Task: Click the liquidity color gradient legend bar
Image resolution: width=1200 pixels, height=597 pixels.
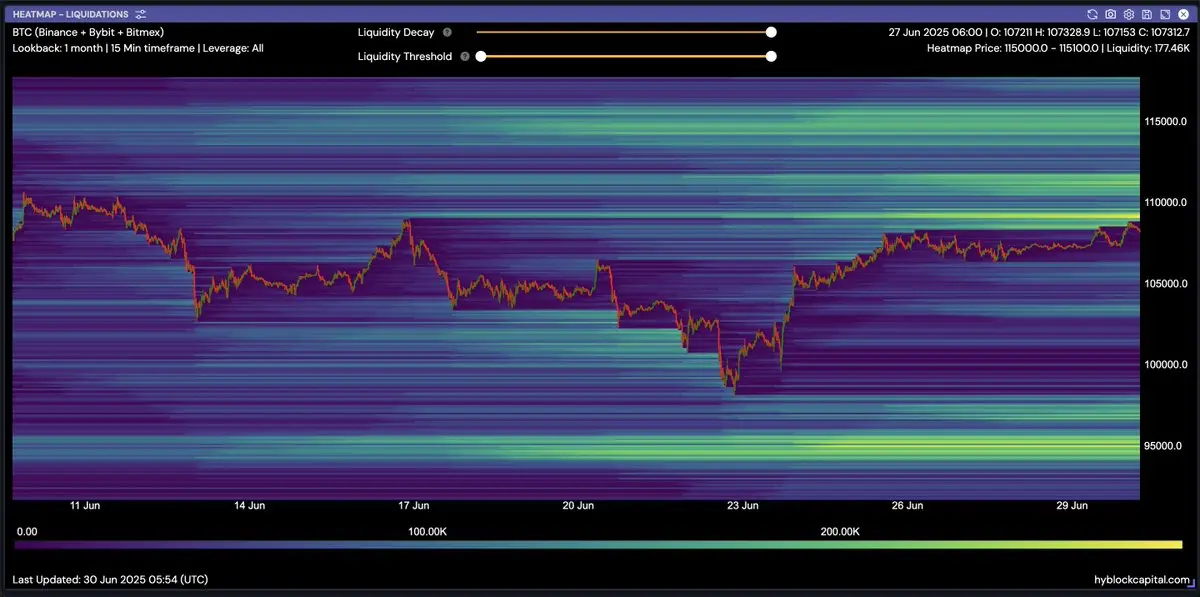Action: tap(598, 545)
